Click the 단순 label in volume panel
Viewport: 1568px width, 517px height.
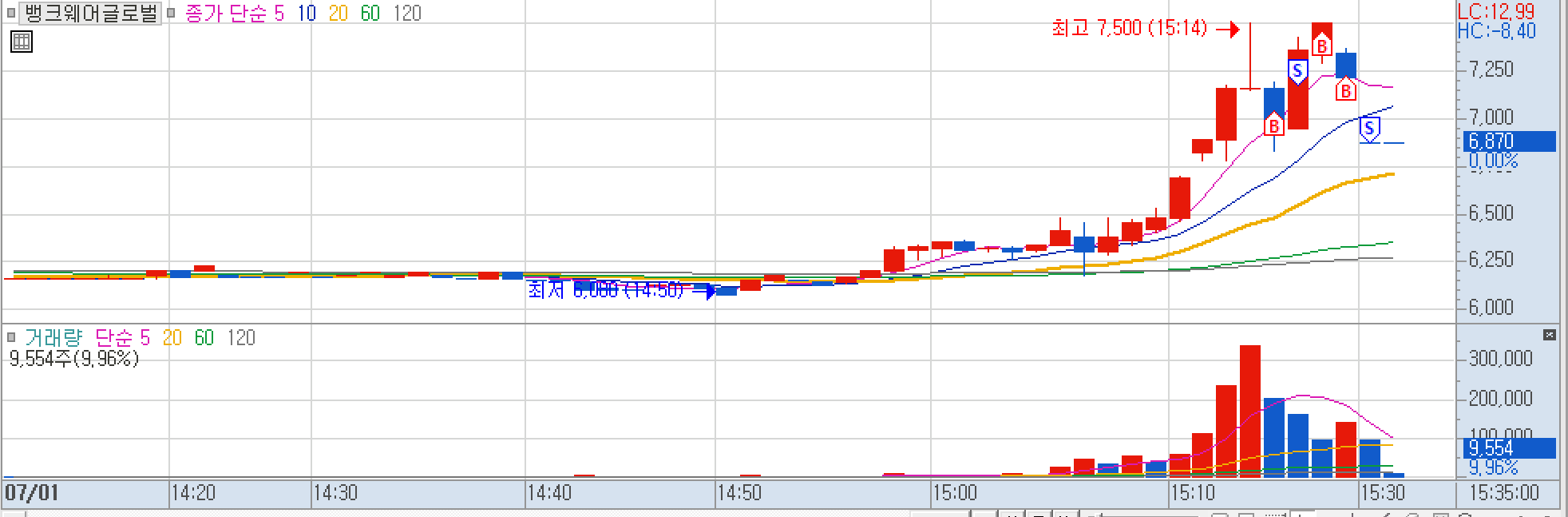115,338
